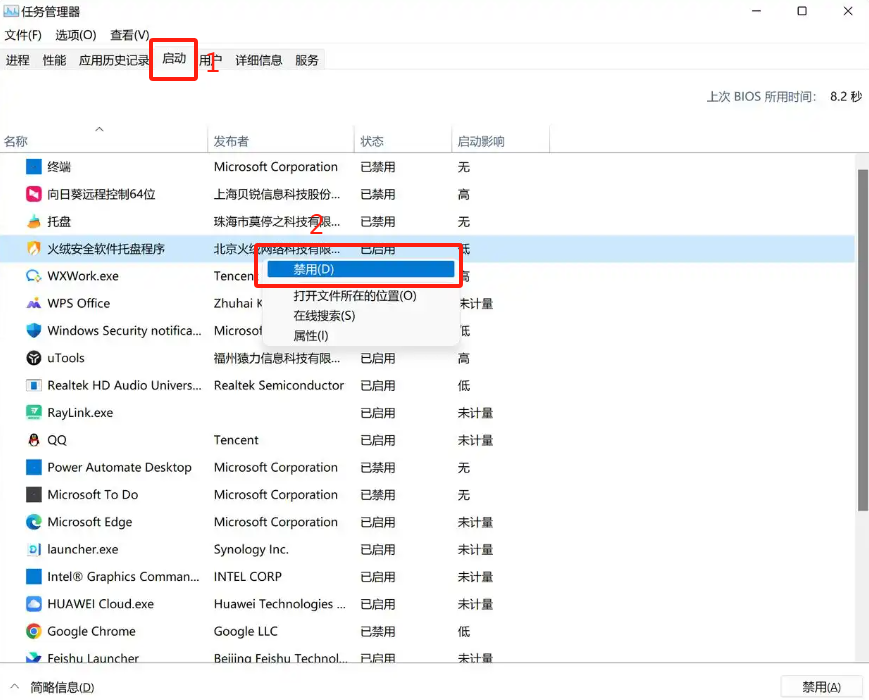Switch to the 性能 tab

[52, 59]
